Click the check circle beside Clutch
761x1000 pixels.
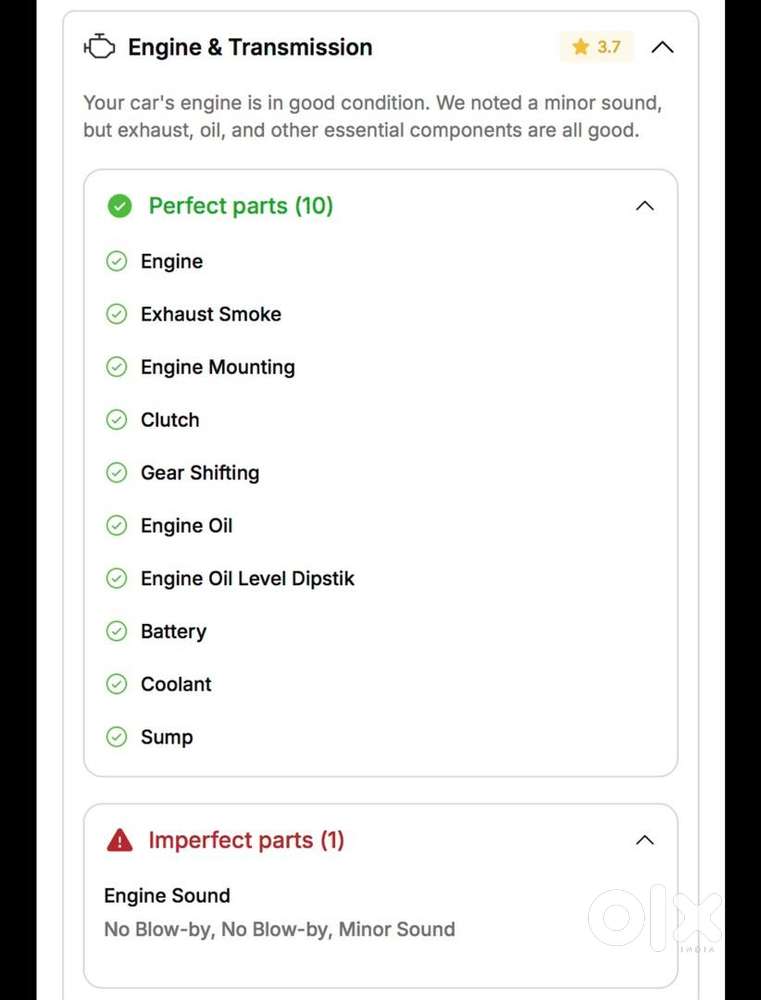[117, 420]
